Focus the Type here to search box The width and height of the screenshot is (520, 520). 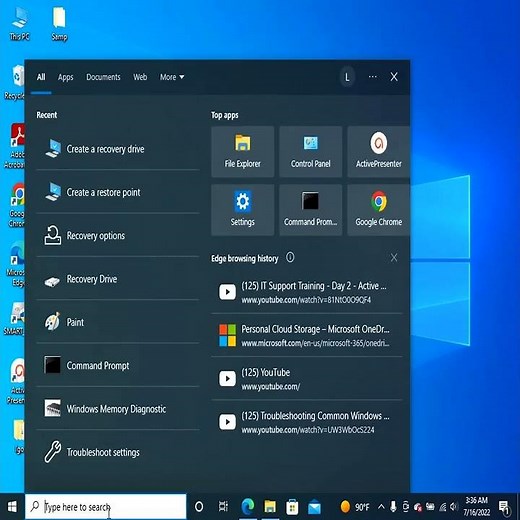tap(106, 507)
